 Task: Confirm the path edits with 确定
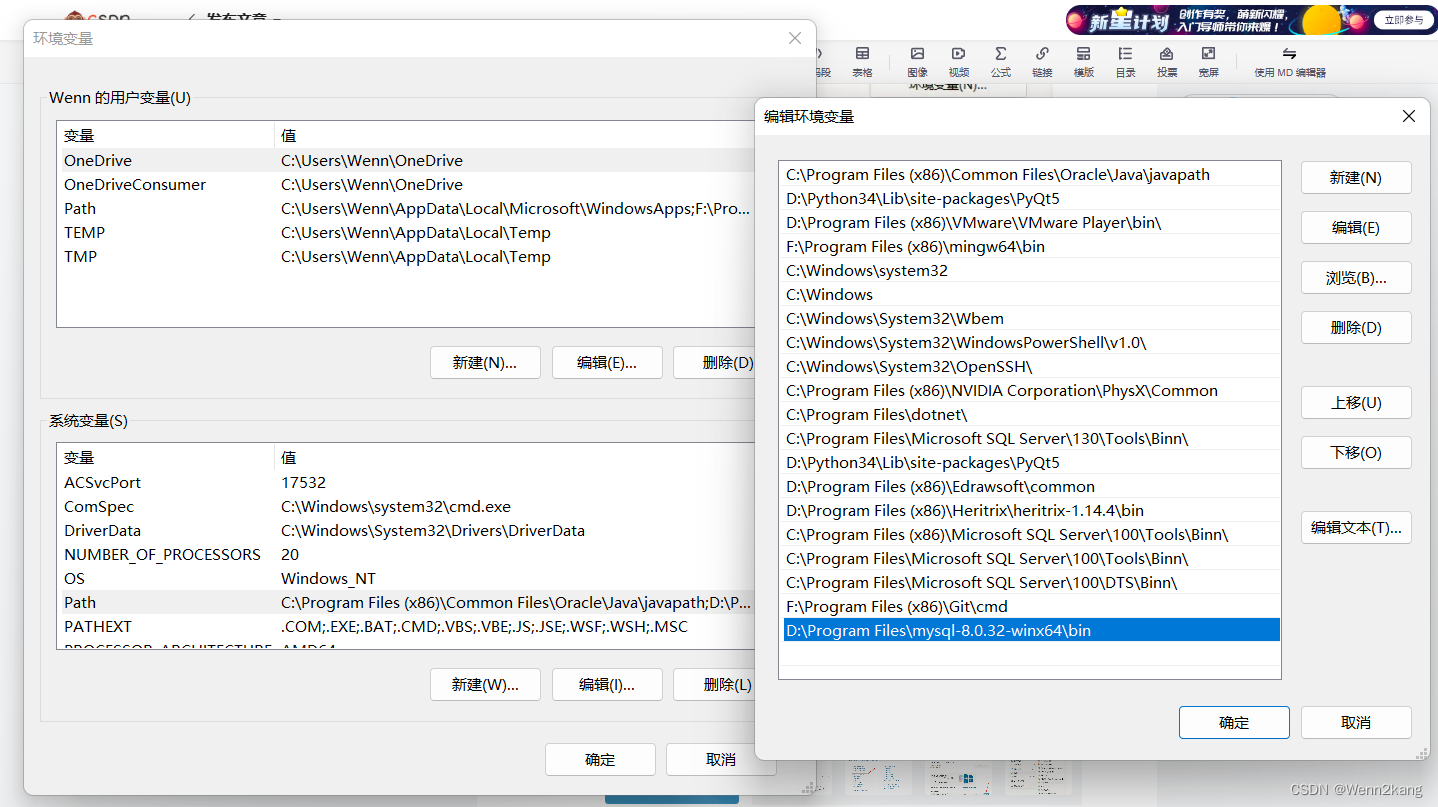[x=1234, y=722]
